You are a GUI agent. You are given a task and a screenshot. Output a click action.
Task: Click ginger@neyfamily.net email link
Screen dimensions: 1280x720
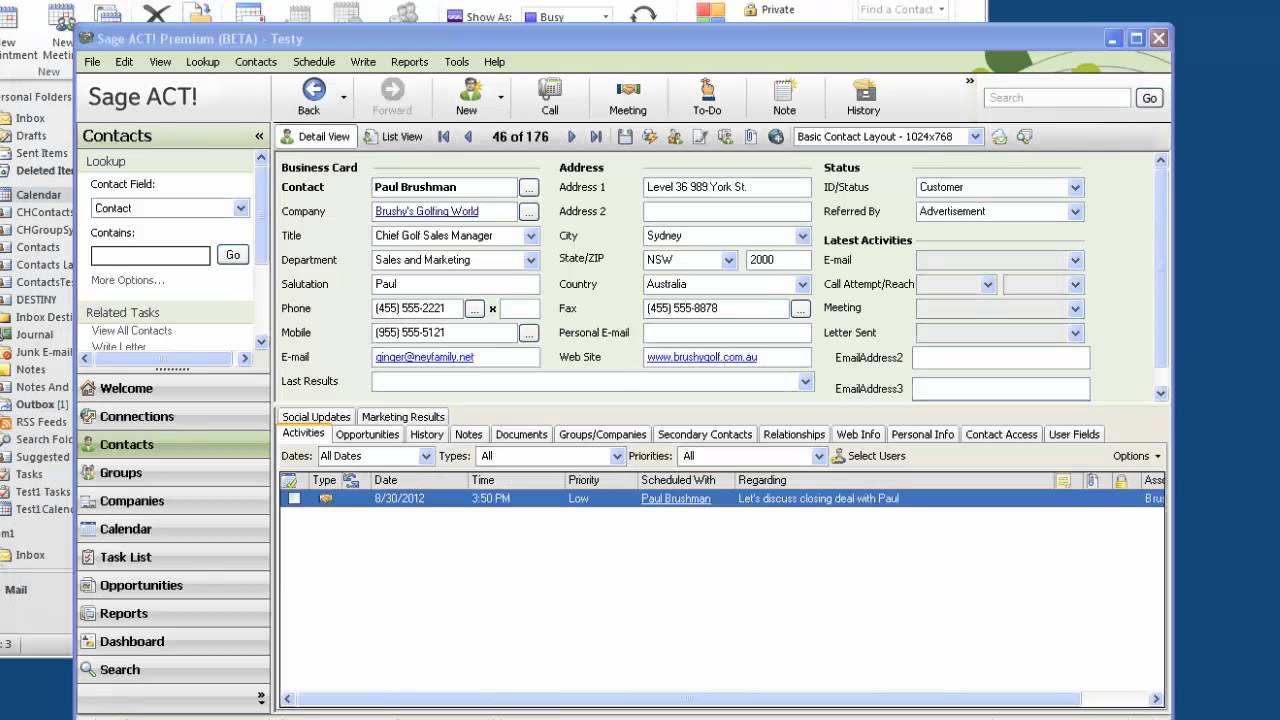click(424, 357)
